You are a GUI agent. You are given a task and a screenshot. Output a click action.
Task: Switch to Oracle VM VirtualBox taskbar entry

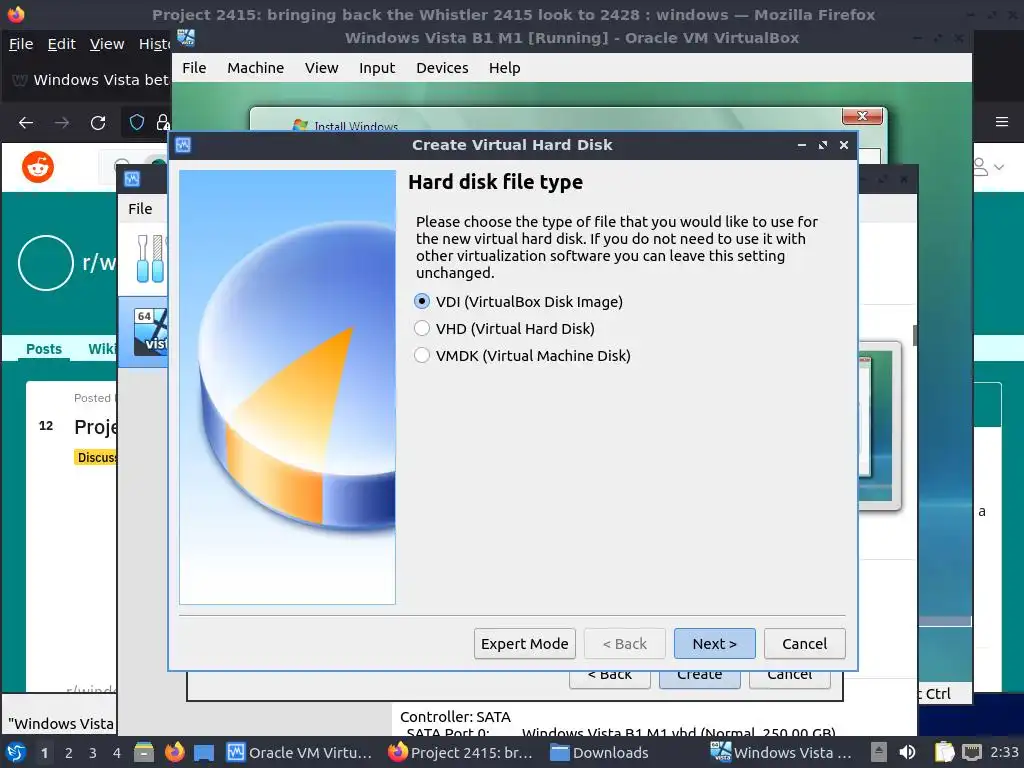(299, 752)
